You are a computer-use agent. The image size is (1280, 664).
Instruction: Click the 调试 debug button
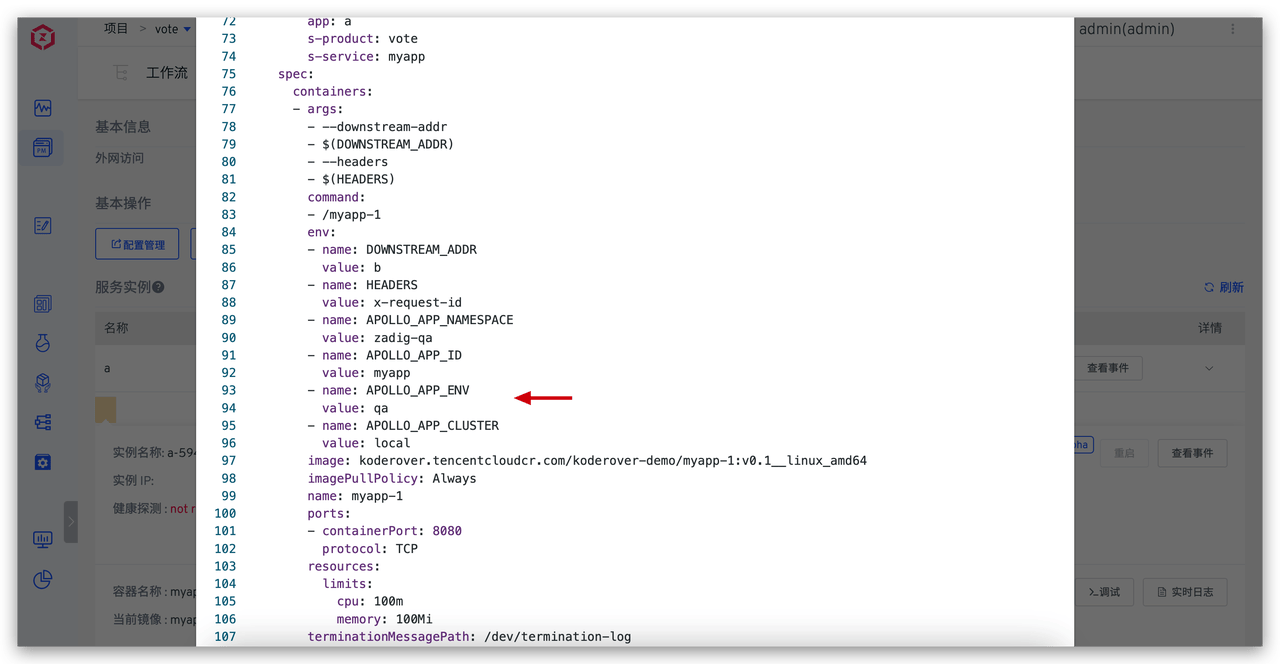click(1104, 592)
